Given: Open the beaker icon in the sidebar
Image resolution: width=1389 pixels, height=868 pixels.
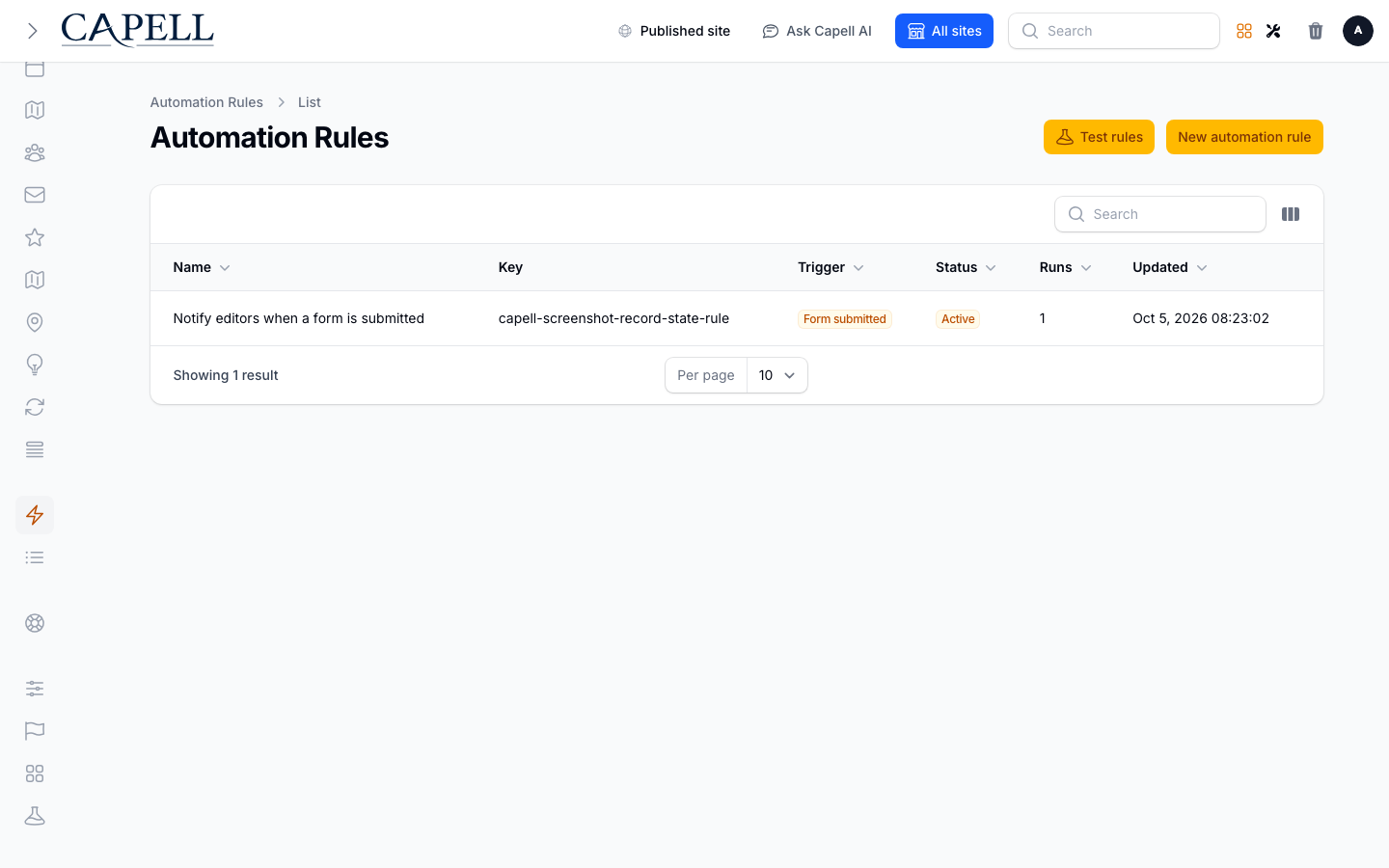Looking at the screenshot, I should coord(35,816).
